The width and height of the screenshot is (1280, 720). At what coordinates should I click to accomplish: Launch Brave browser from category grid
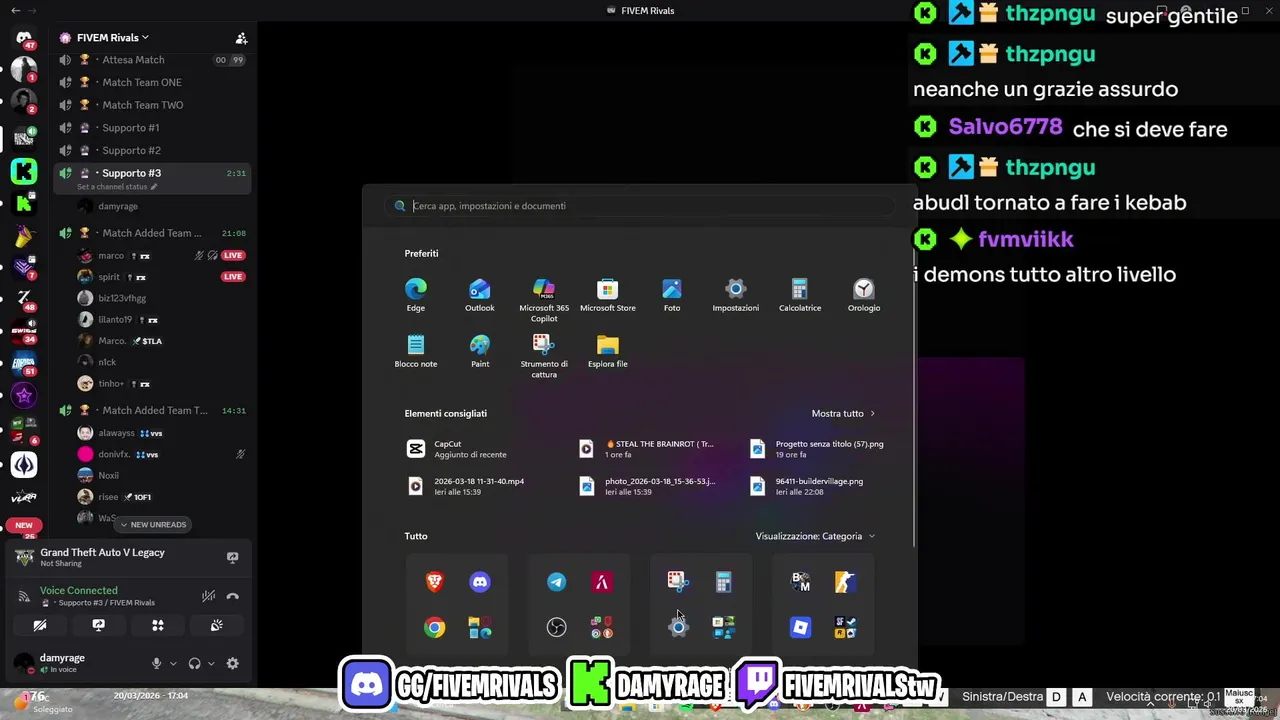pos(434,582)
